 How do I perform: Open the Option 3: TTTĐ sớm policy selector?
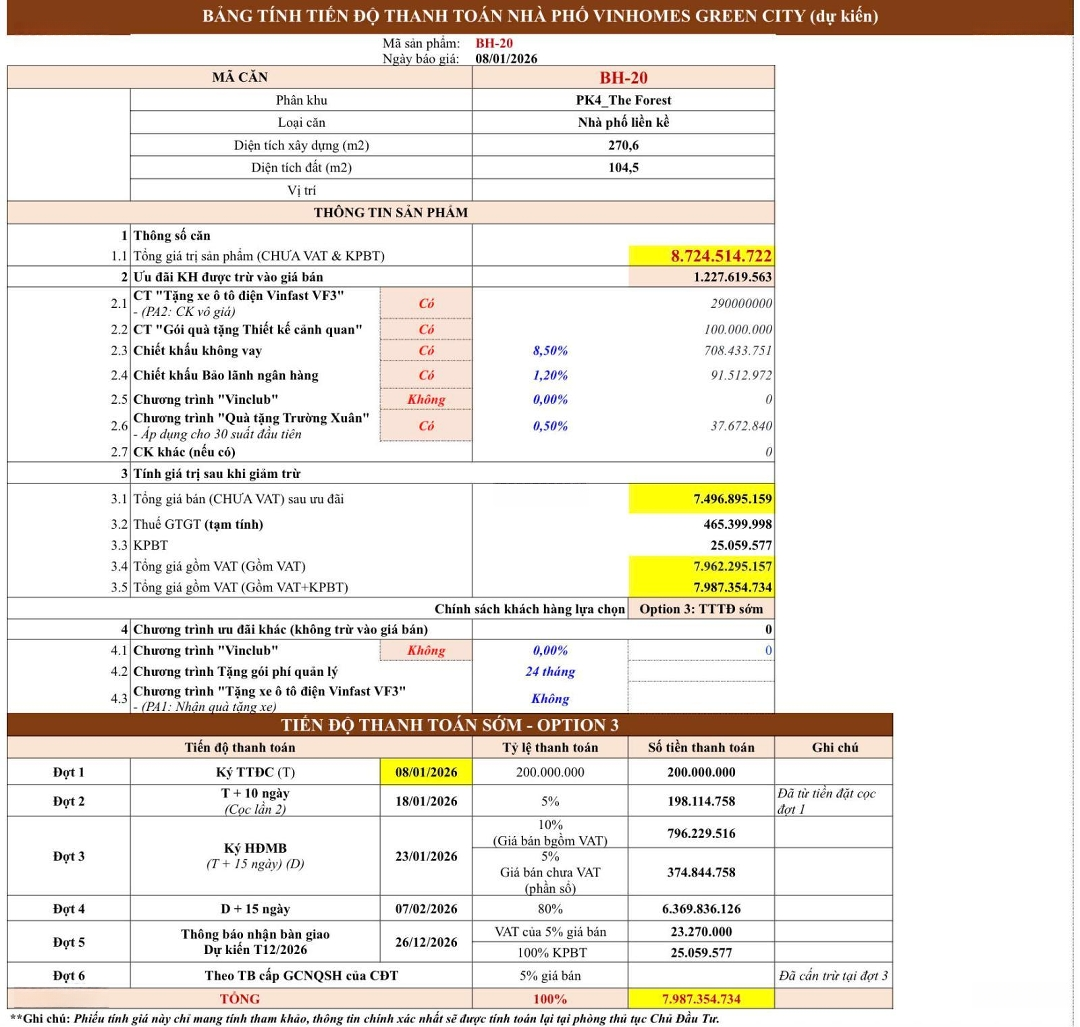701,609
